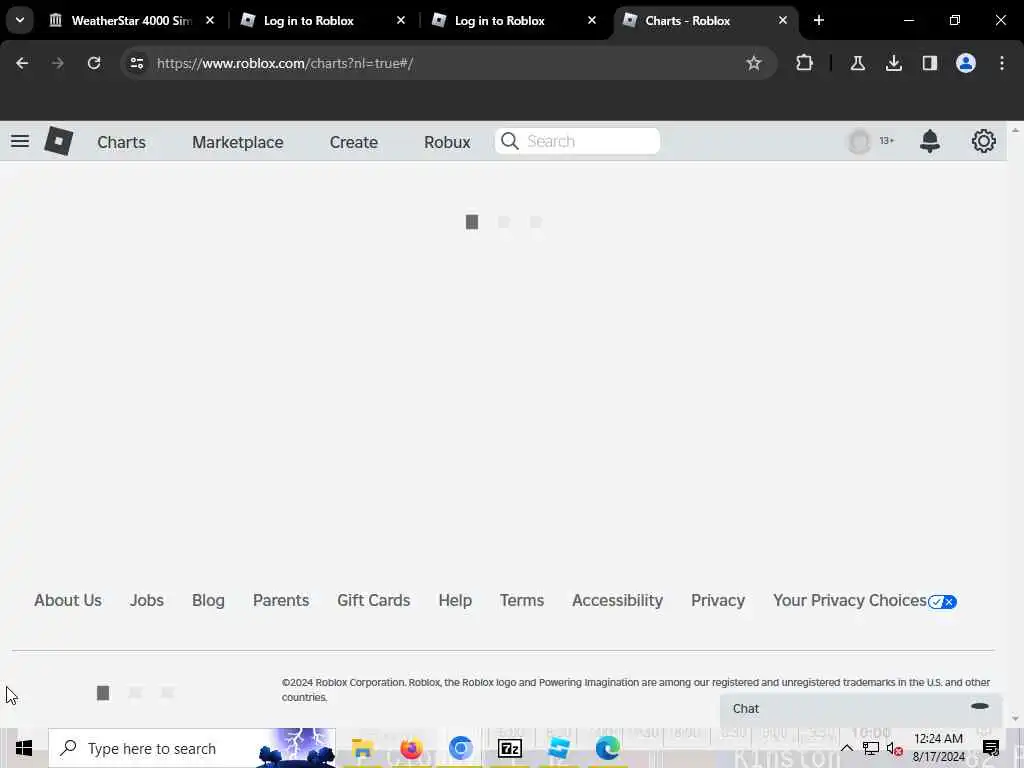This screenshot has width=1024, height=768.
Task: Open the Marketplace menu item
Action: 238,142
